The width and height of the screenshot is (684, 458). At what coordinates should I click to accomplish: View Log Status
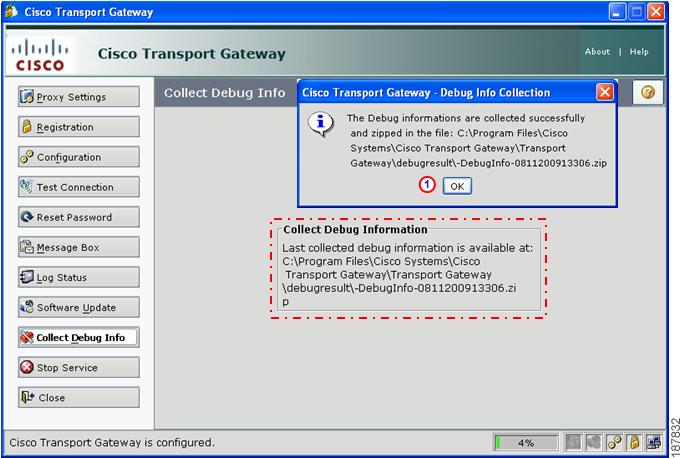(79, 277)
